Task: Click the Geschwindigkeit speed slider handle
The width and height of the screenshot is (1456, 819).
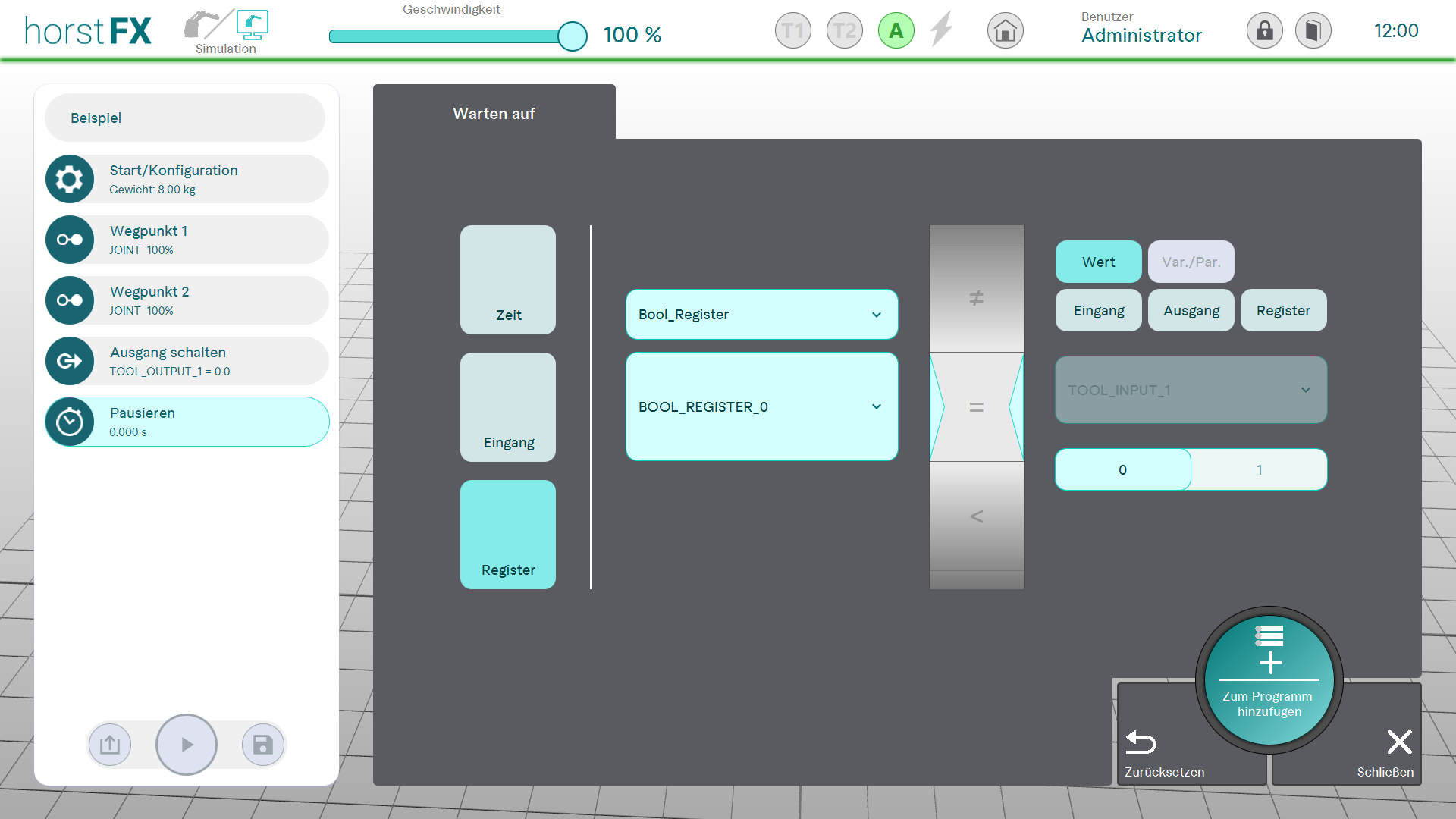Action: click(x=572, y=36)
